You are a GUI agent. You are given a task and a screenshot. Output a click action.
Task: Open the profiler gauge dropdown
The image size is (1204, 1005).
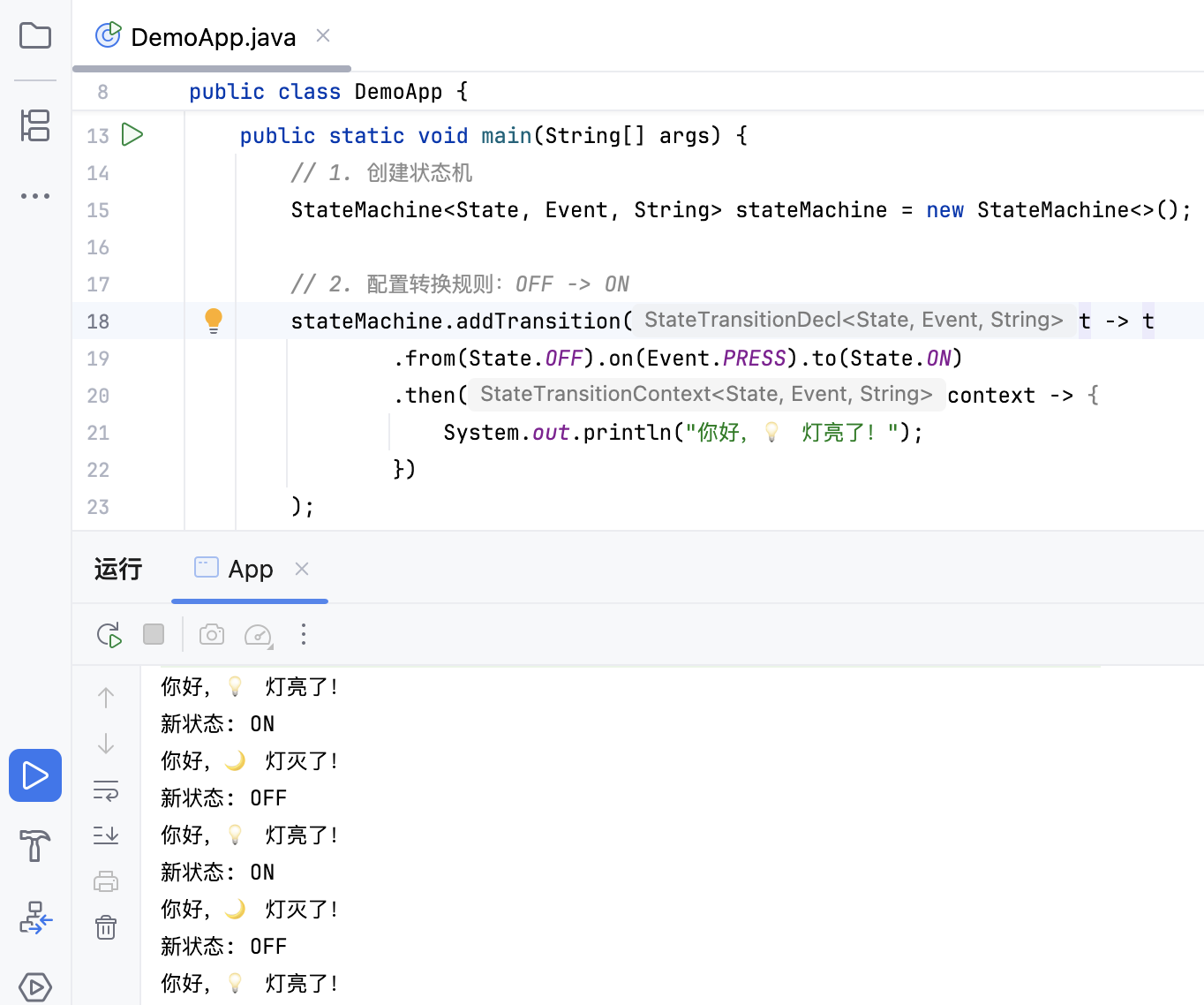tap(259, 635)
